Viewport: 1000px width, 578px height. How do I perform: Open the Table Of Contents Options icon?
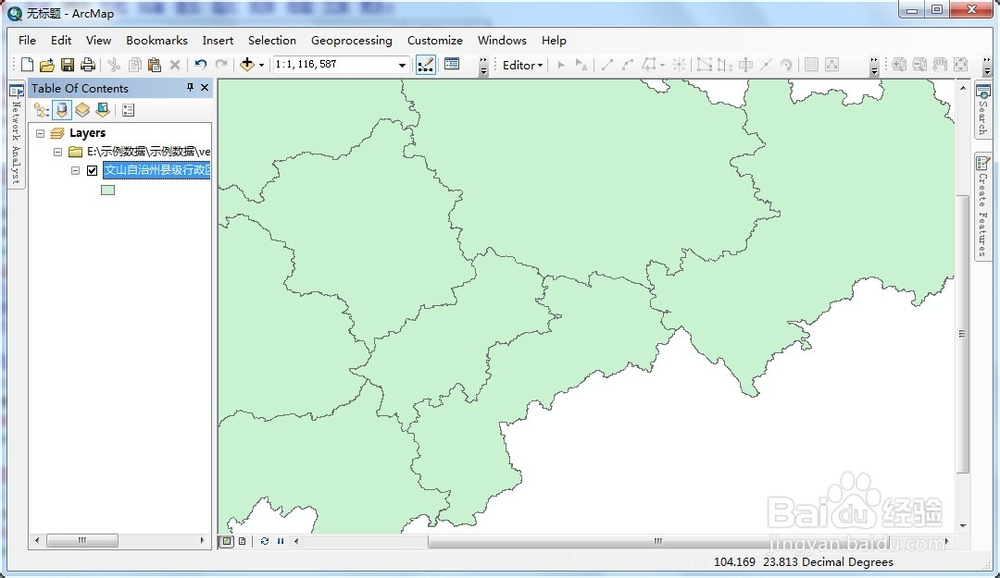[128, 110]
